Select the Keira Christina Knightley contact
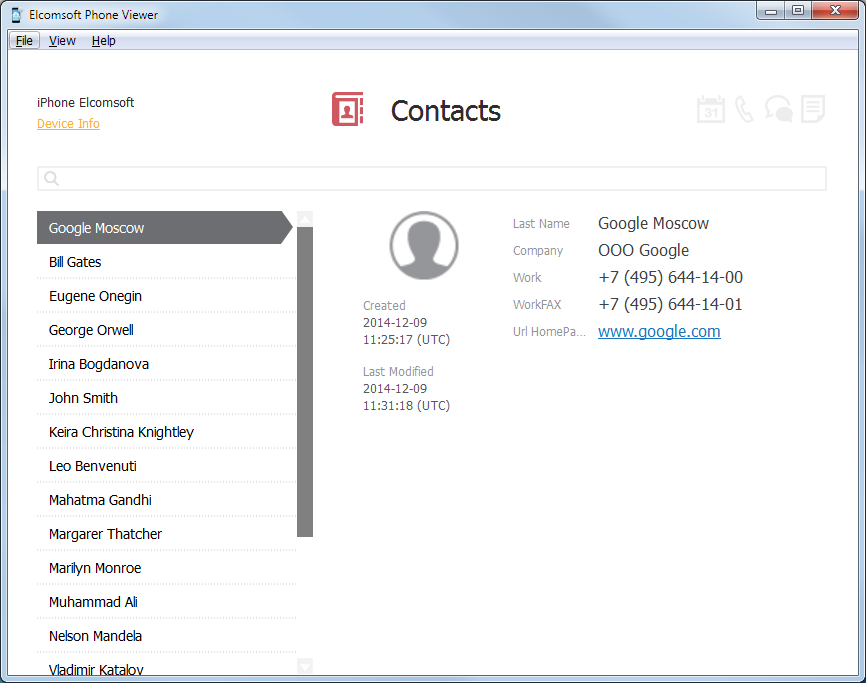The image size is (866, 683). click(x=121, y=432)
